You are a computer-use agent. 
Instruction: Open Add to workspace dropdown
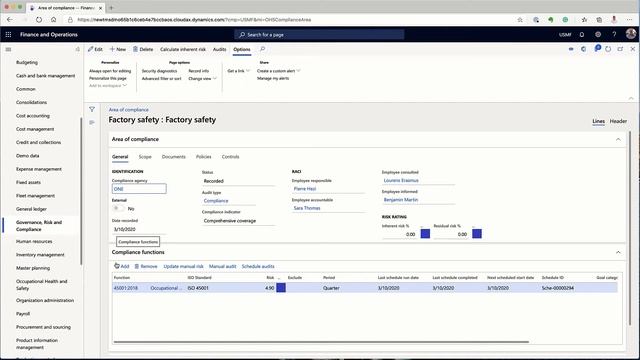pyautogui.click(x=108, y=86)
